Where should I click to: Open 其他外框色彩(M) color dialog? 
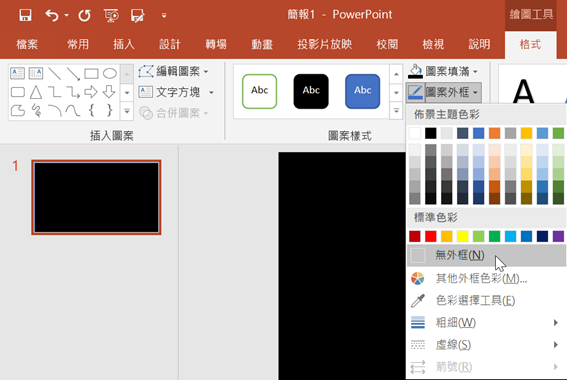[486, 278]
